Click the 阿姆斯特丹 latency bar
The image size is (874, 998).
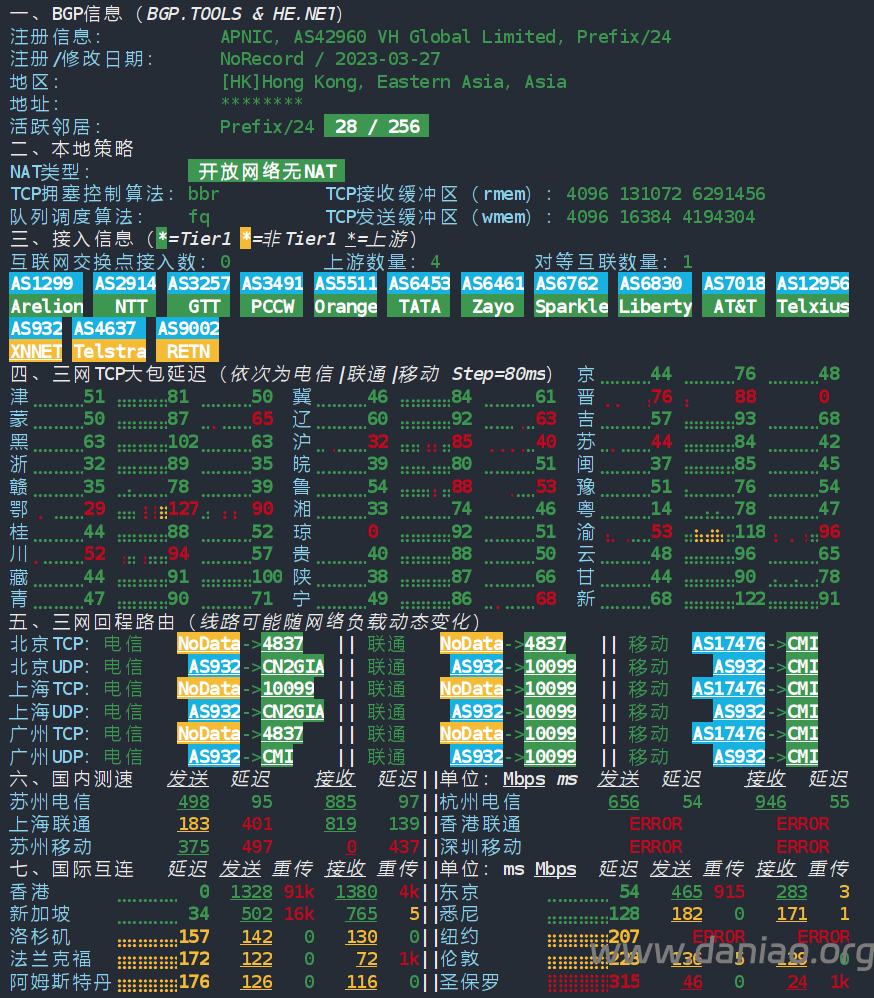(x=147, y=982)
